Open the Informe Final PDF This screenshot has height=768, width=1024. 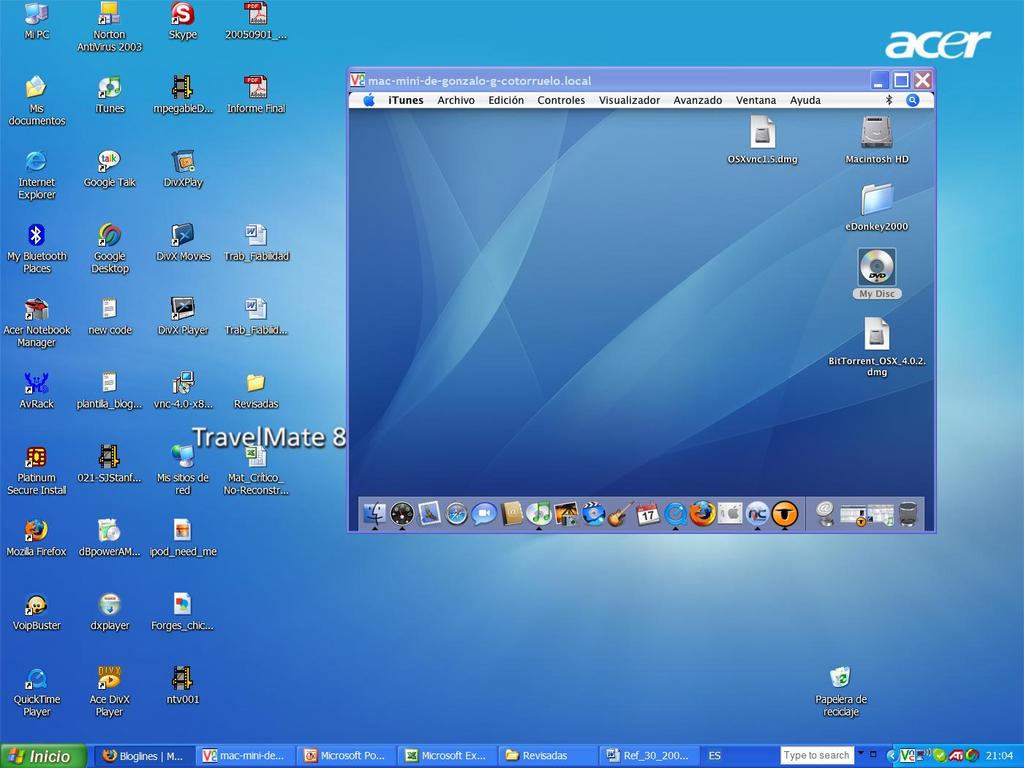[256, 95]
